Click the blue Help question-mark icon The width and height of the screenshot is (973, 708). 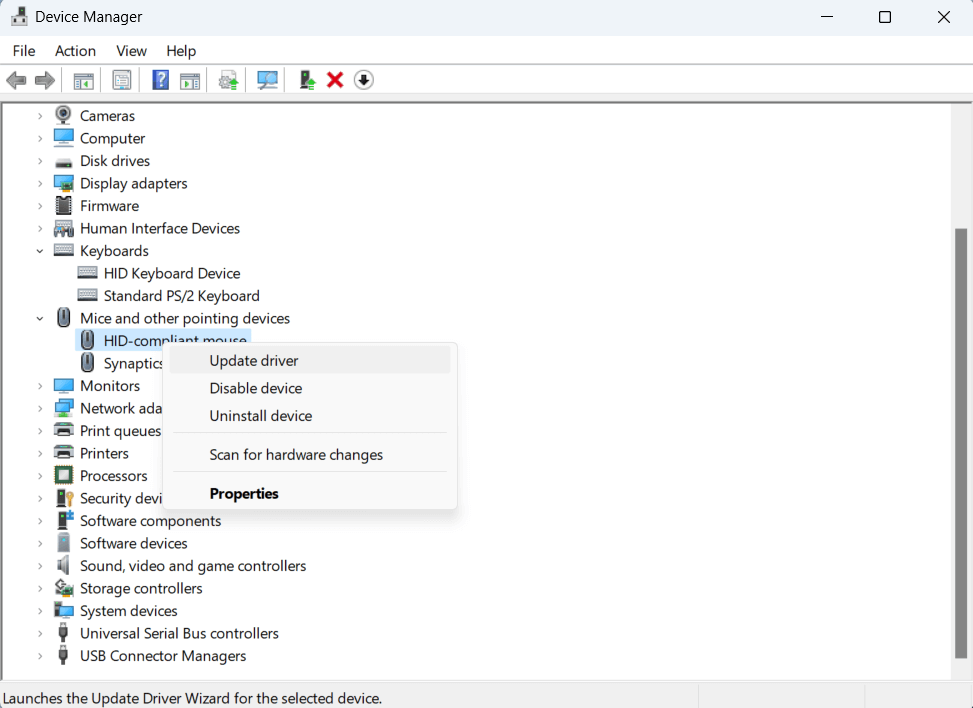coord(161,80)
